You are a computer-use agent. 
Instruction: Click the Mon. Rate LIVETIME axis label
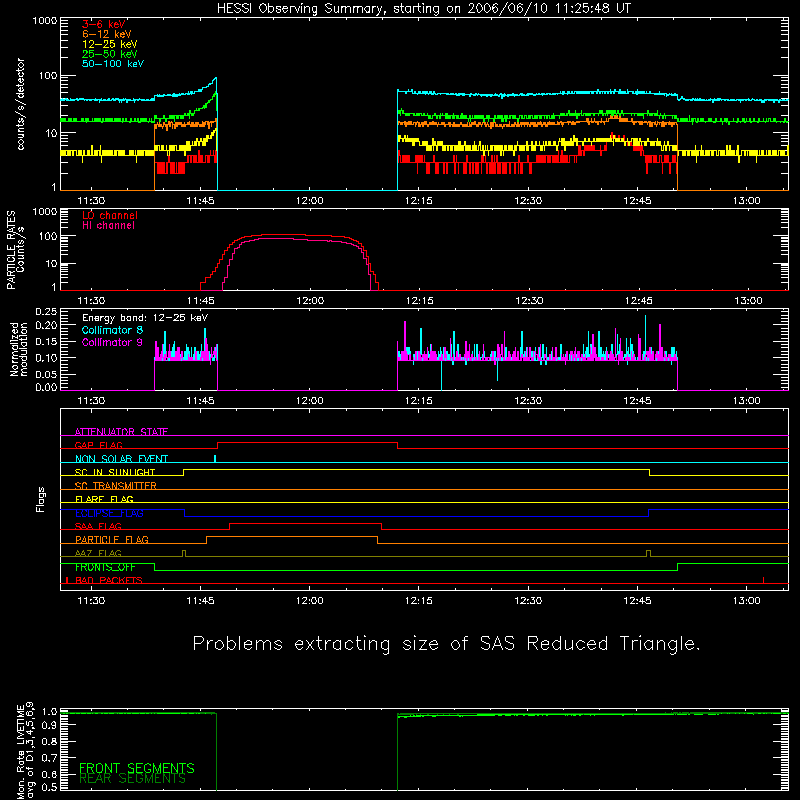(x=26, y=751)
